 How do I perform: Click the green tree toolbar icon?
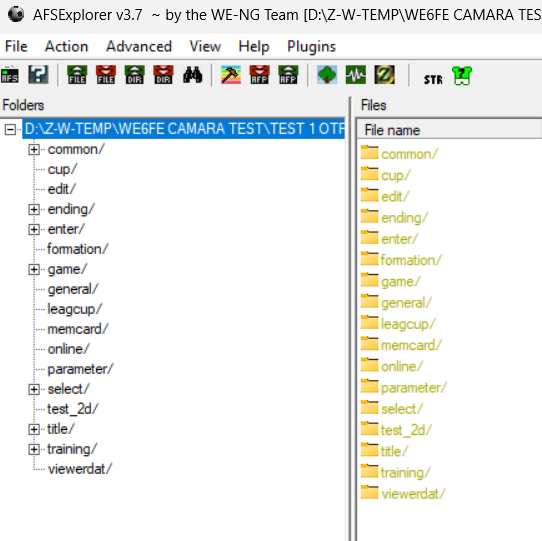pyautogui.click(x=327, y=75)
